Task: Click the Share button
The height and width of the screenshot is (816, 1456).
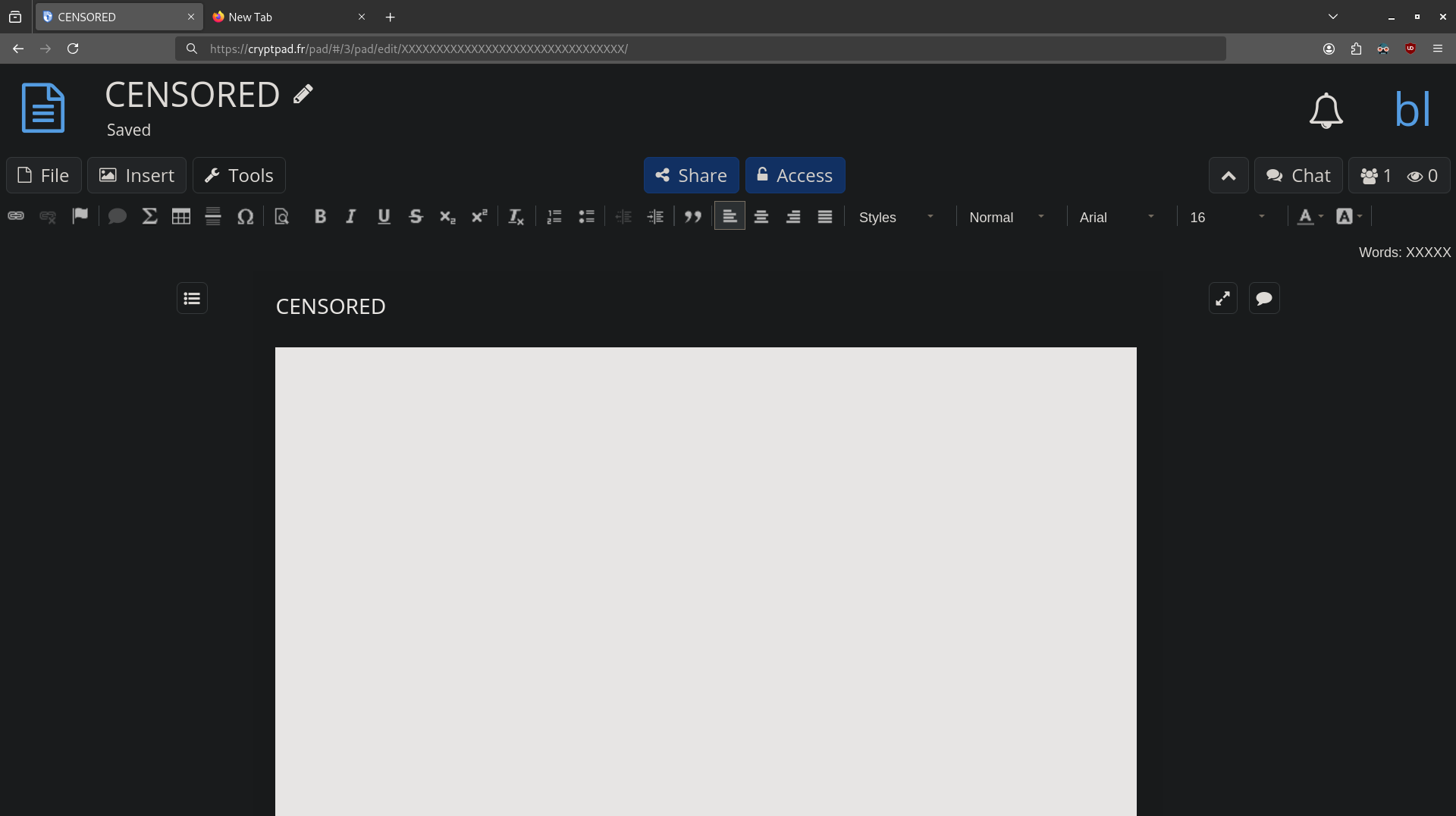Action: [x=691, y=176]
